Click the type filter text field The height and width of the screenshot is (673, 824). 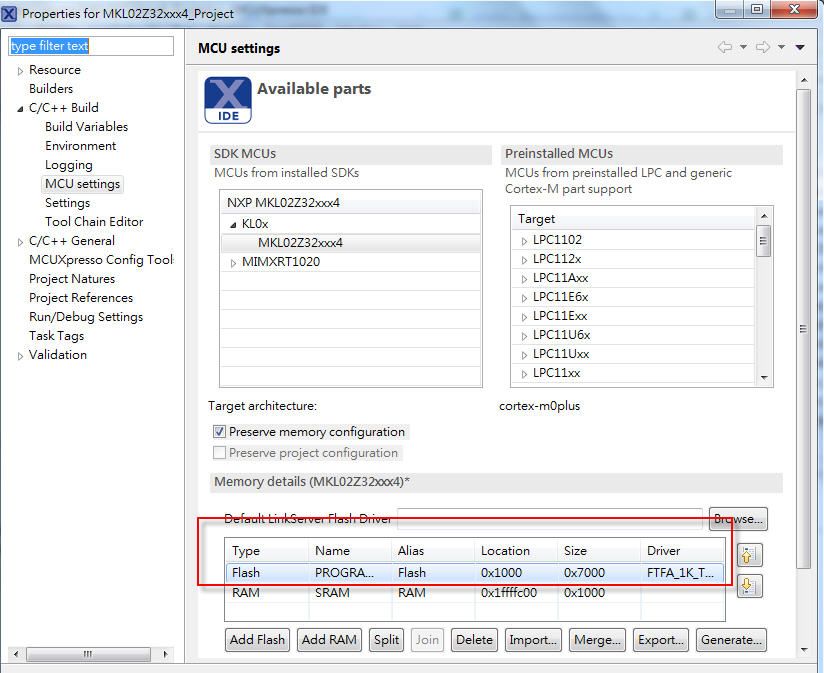pyautogui.click(x=91, y=46)
